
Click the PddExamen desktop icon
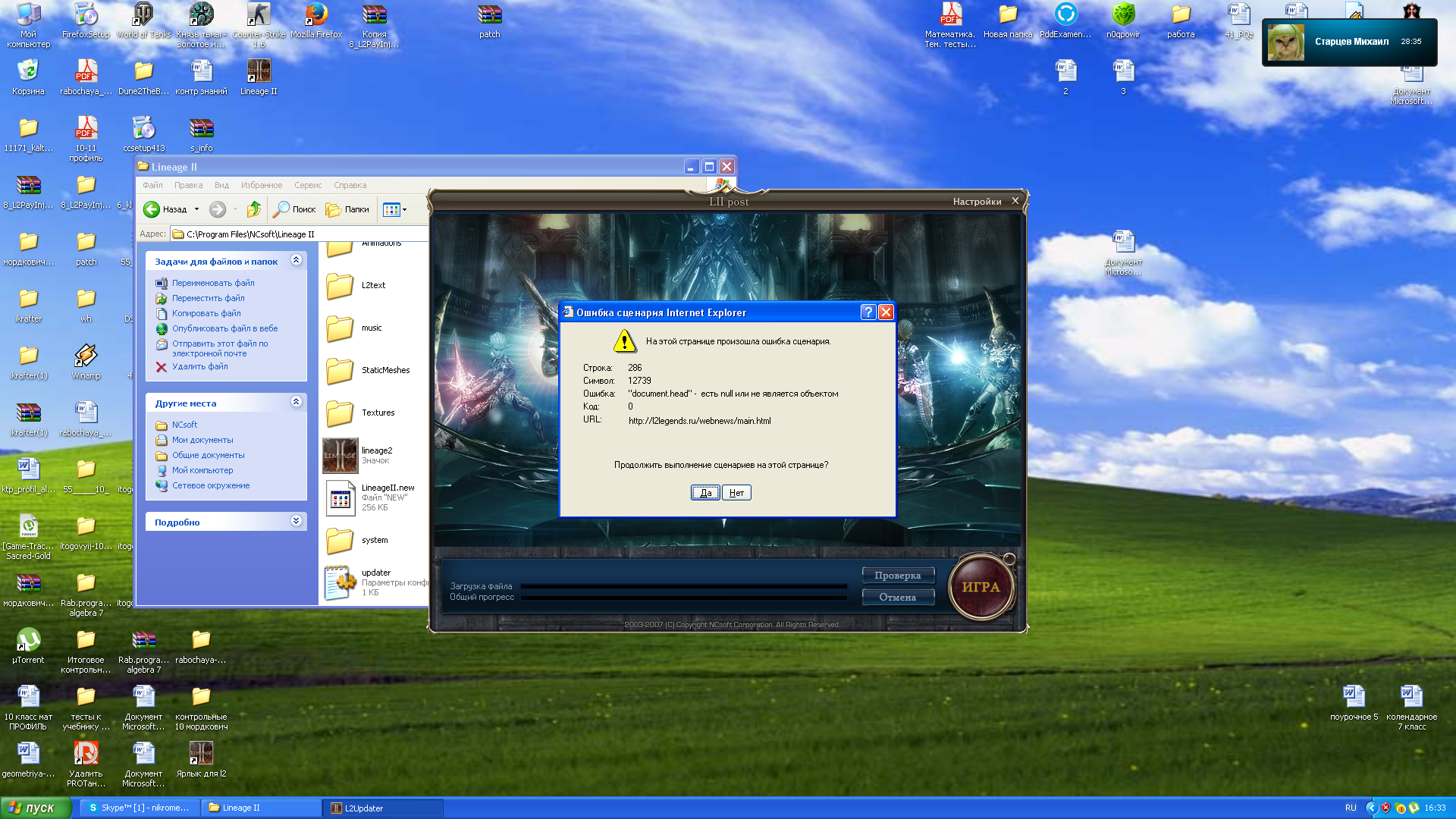tap(1065, 20)
